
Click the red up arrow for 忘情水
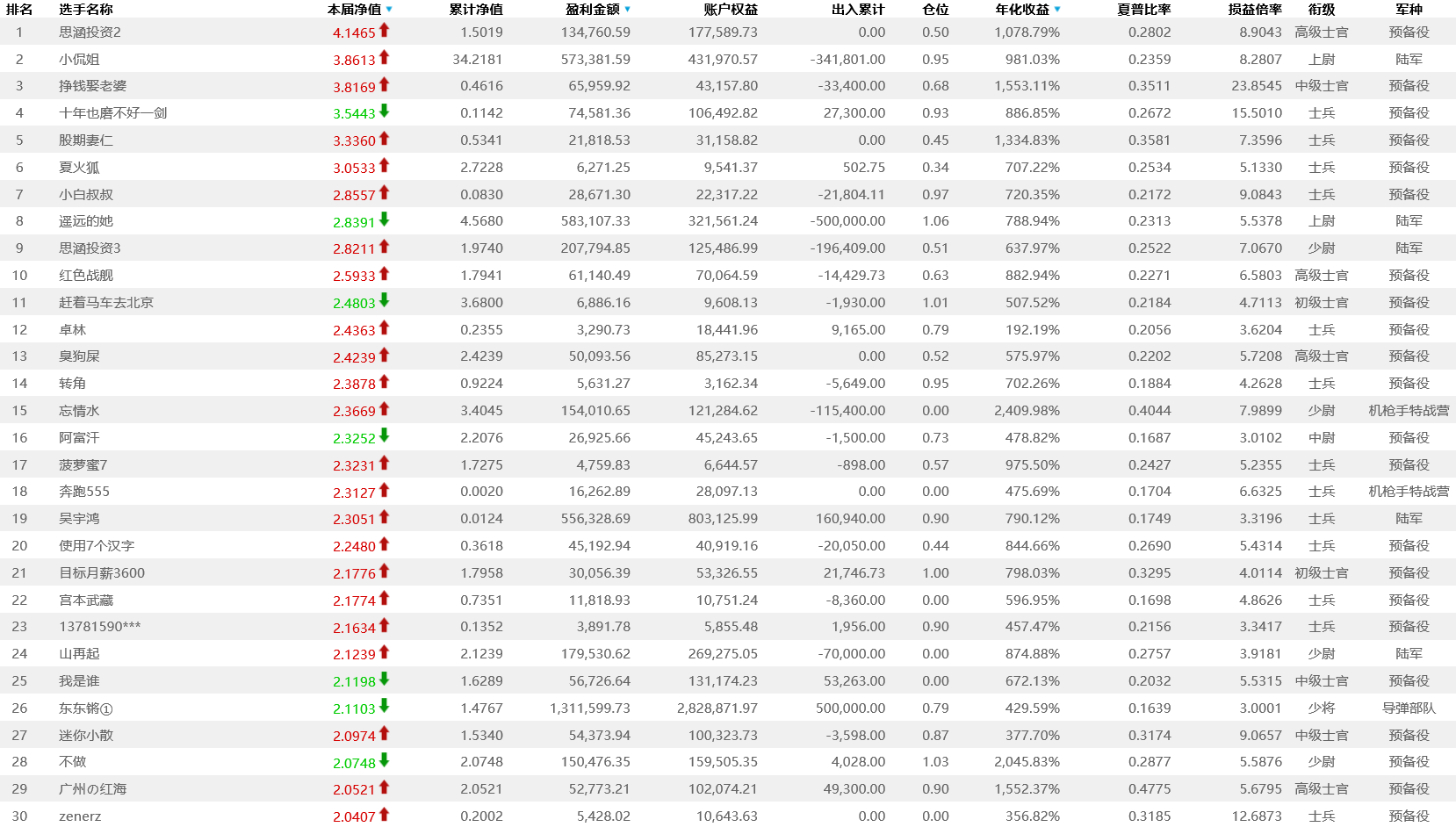click(x=384, y=409)
